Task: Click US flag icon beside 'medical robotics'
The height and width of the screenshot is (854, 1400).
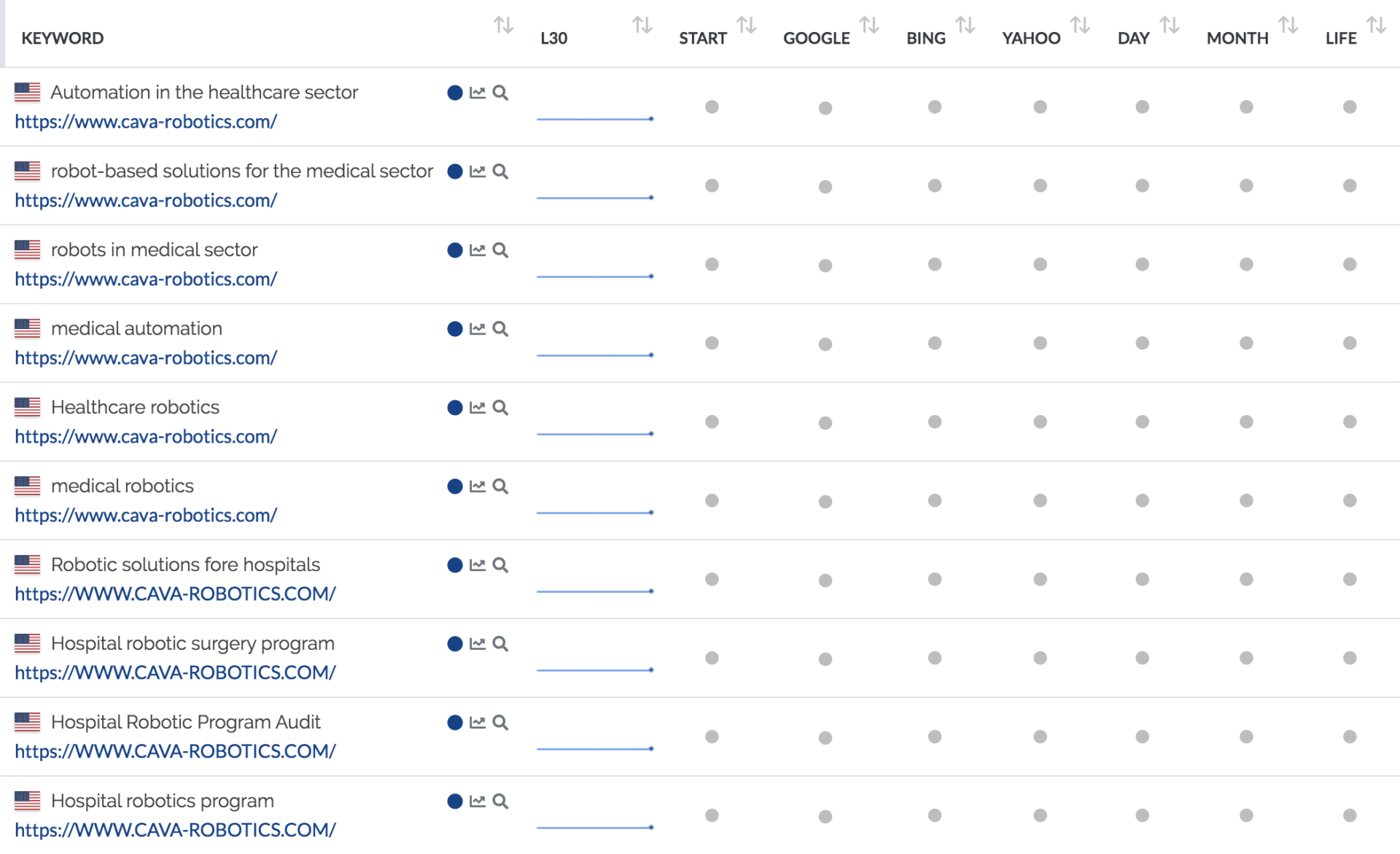Action: click(x=28, y=486)
